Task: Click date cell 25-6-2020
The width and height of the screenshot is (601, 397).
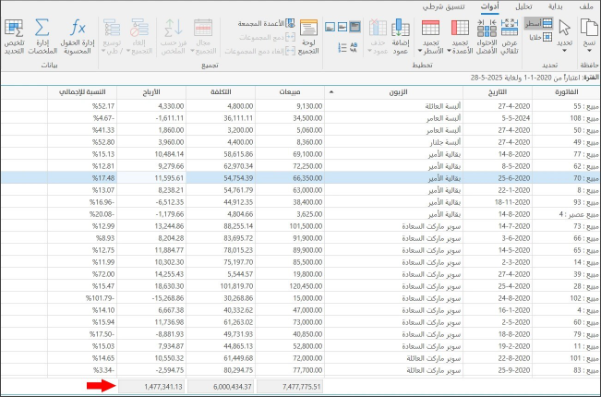Action: 498,178
